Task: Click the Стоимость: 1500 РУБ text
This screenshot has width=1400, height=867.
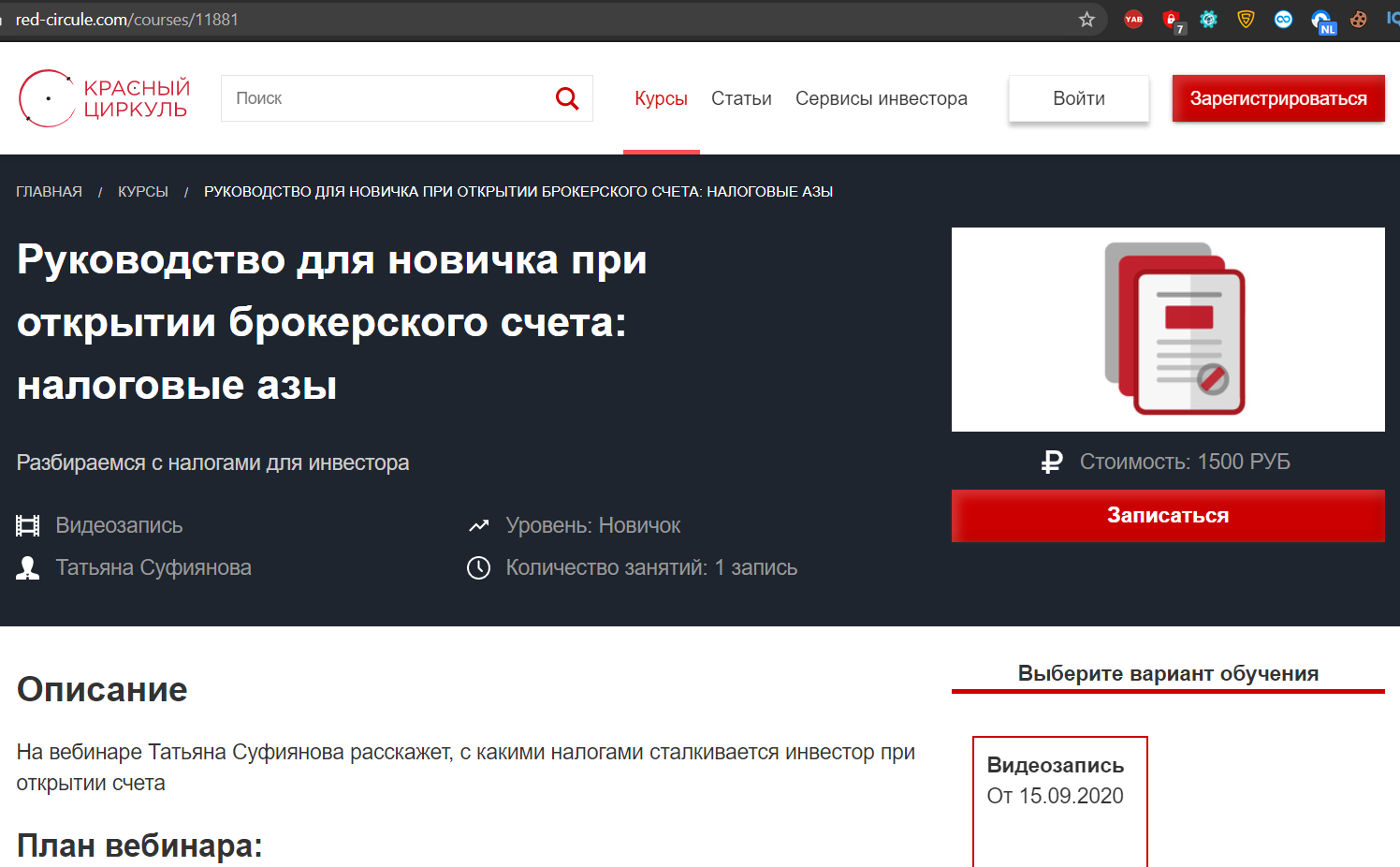Action: 1185,462
